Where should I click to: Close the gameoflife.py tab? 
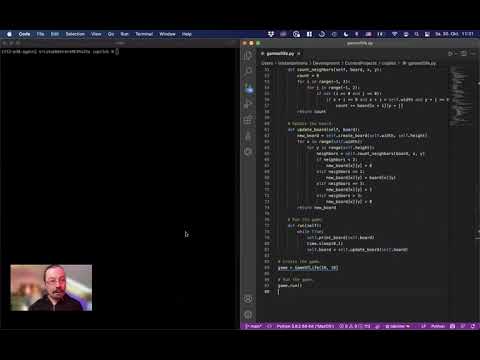point(299,53)
